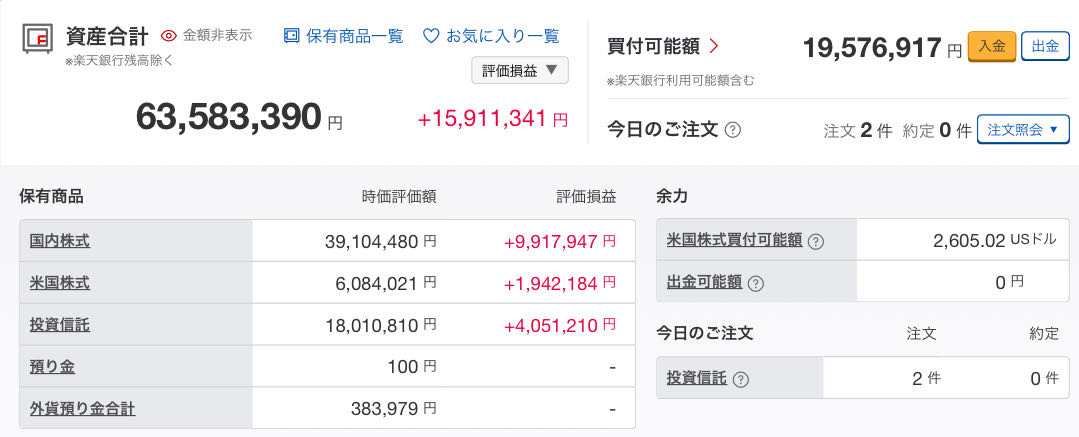Click help icon next to 出金可能額
This screenshot has height=437, width=1079.
pyautogui.click(x=755, y=283)
